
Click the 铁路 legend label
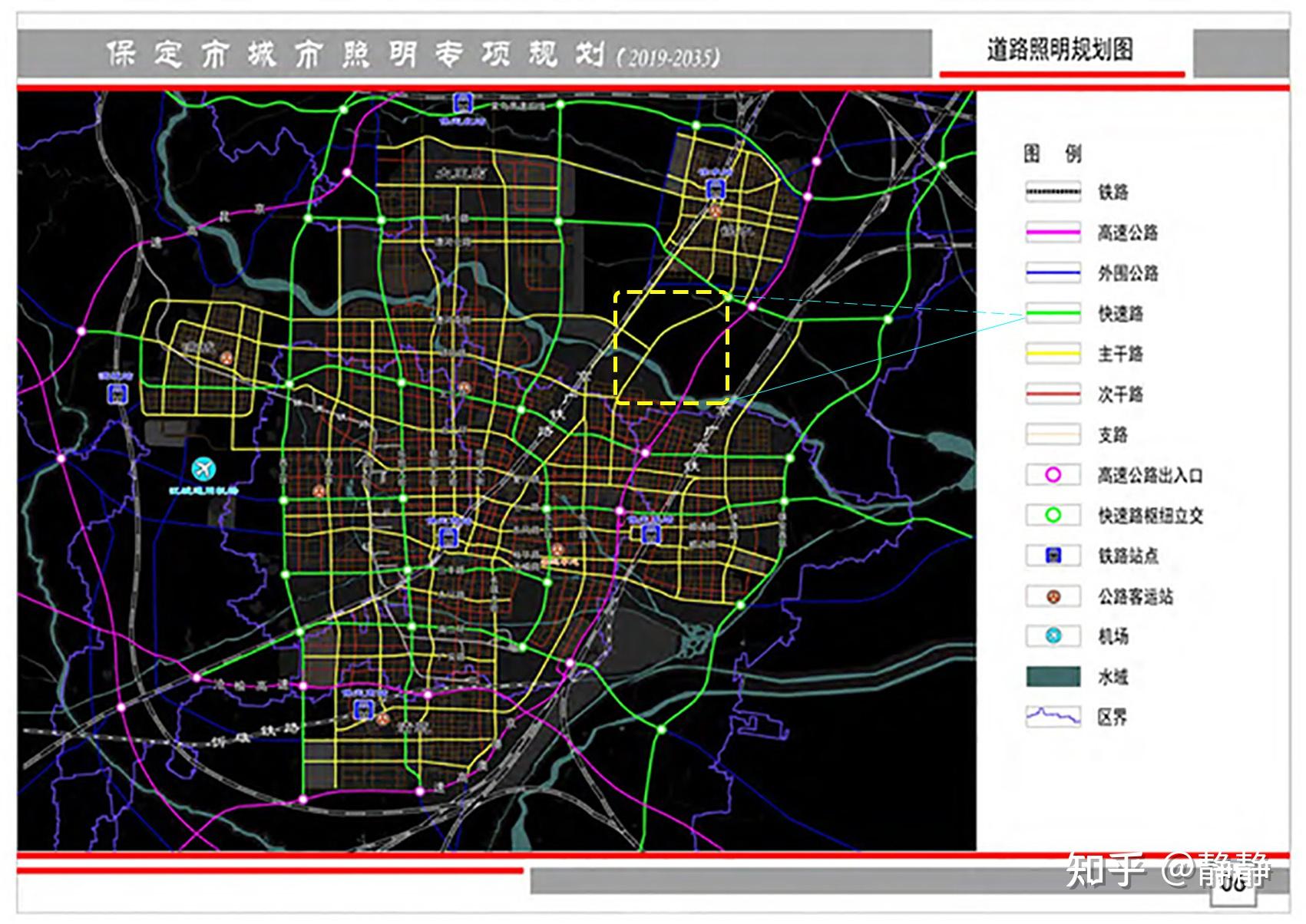1113,192
